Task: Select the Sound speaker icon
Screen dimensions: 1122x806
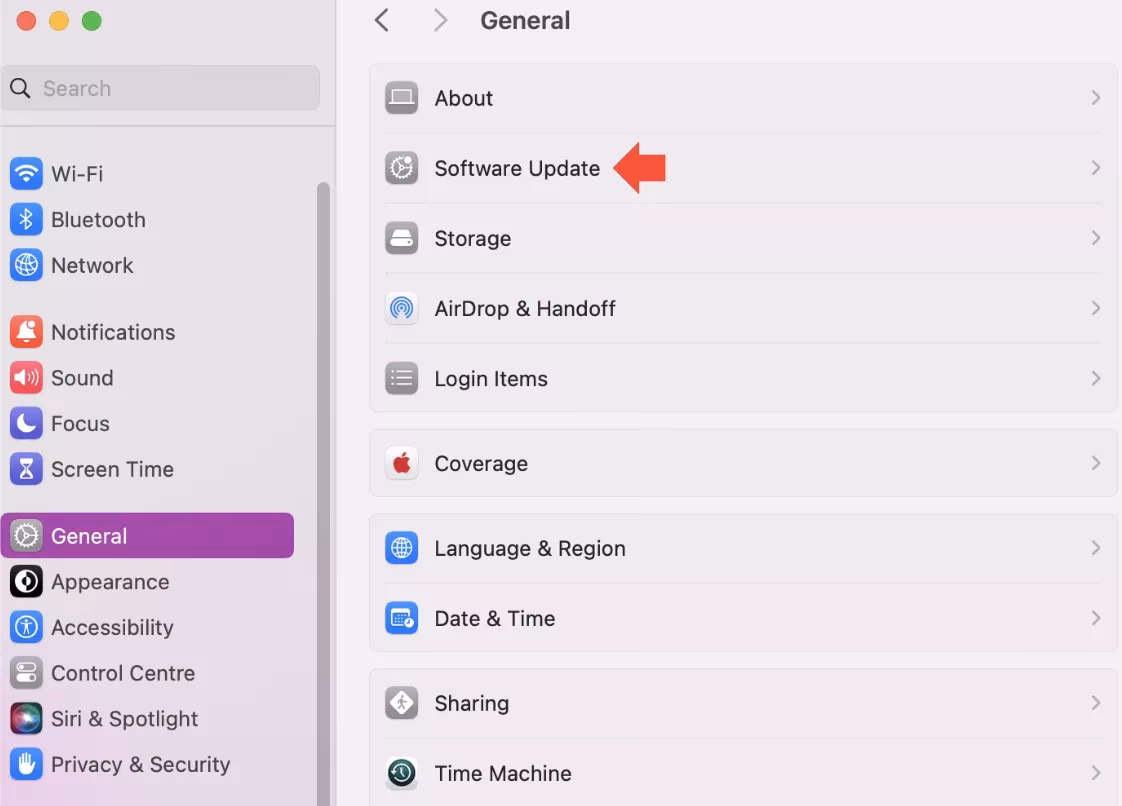Action: 25,377
